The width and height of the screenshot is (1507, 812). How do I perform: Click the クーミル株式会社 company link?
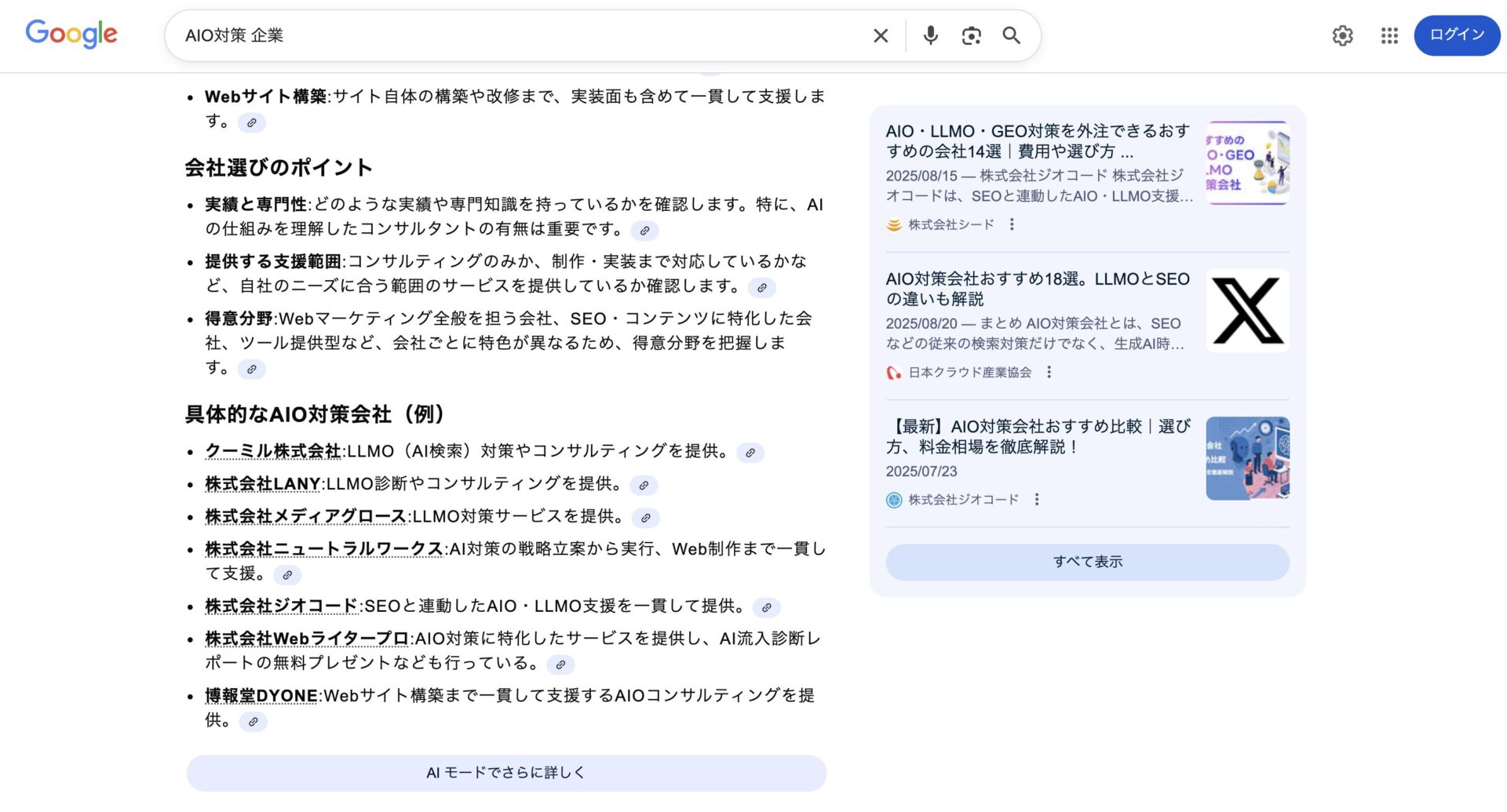[x=273, y=451]
